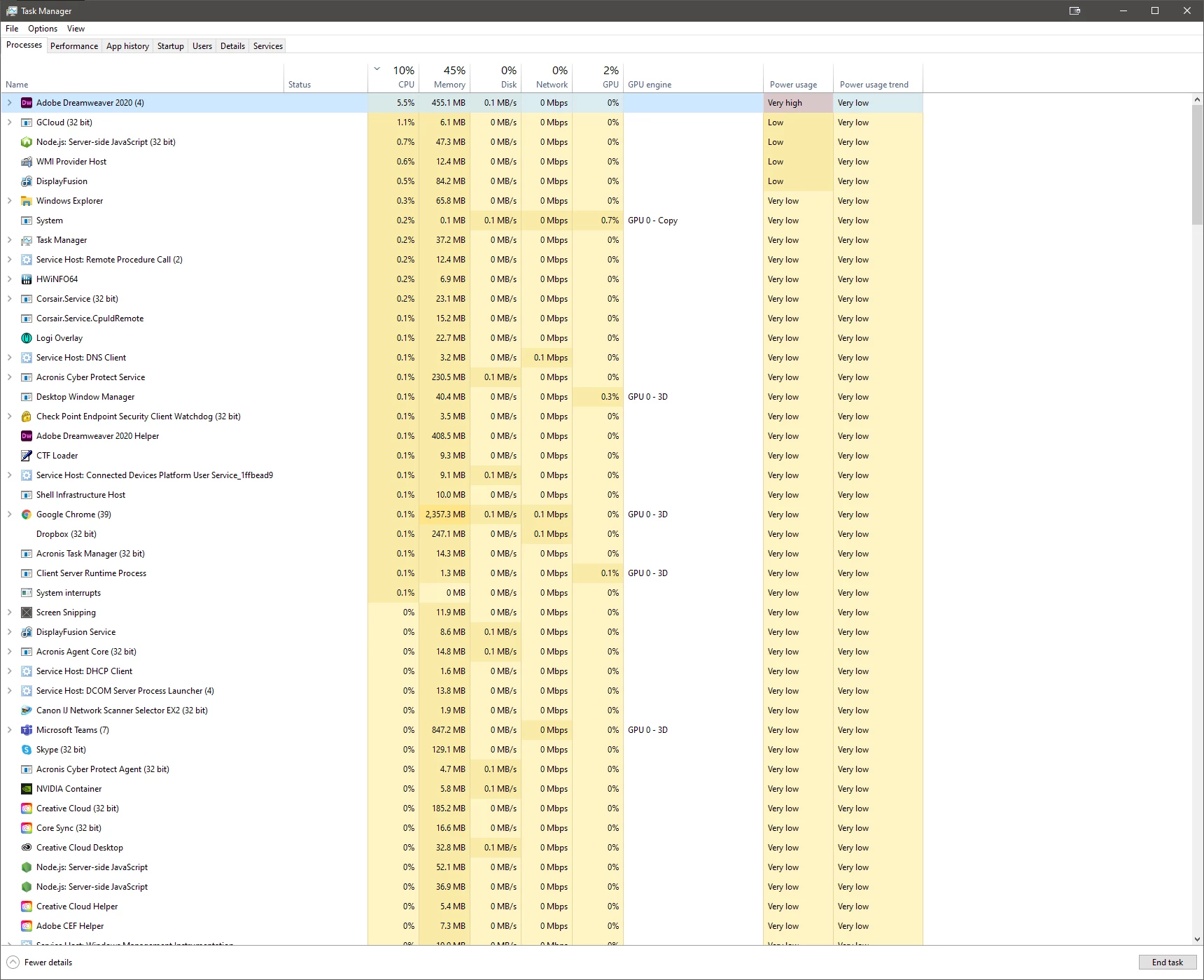
Task: Expand the Windows Explorer process group
Action: pos(10,201)
